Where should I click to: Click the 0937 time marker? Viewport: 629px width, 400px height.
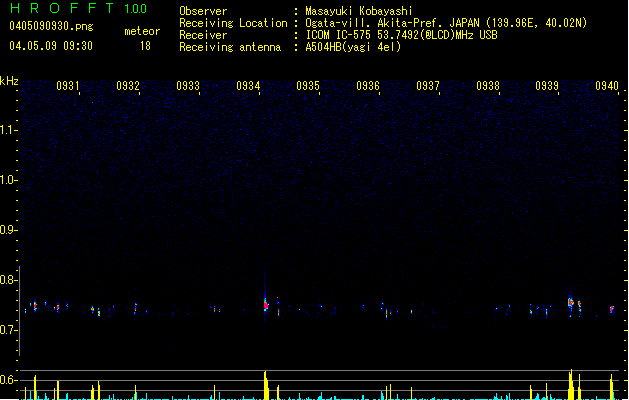click(x=428, y=85)
